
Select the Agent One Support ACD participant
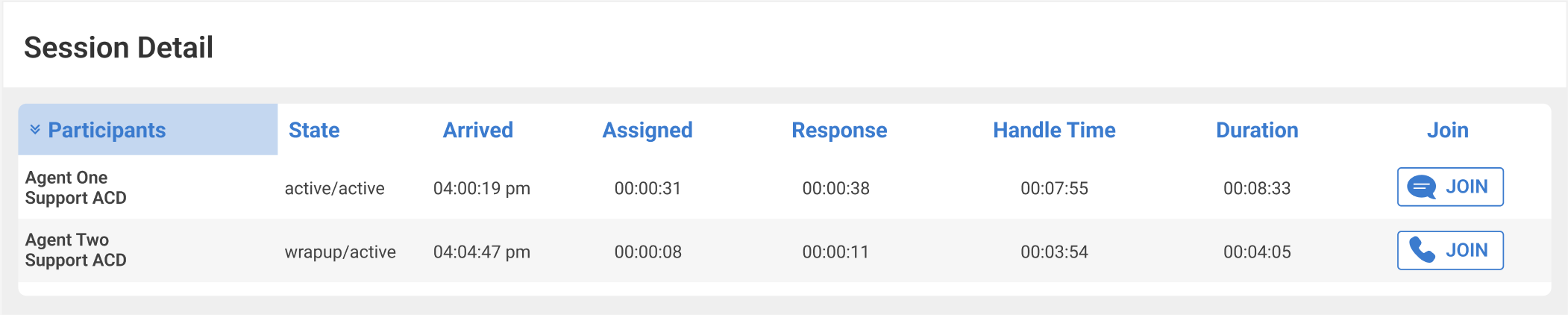pos(75,187)
